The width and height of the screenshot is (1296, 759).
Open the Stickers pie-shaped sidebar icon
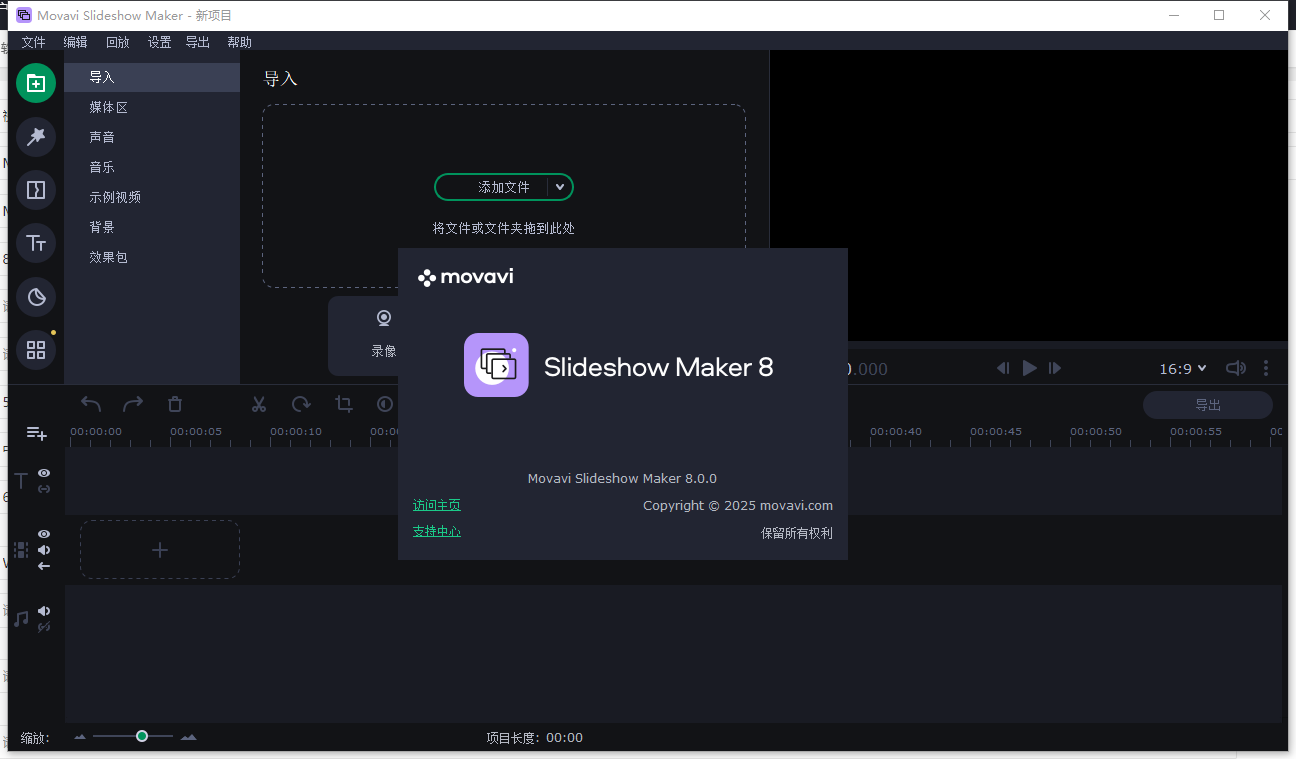pos(36,296)
